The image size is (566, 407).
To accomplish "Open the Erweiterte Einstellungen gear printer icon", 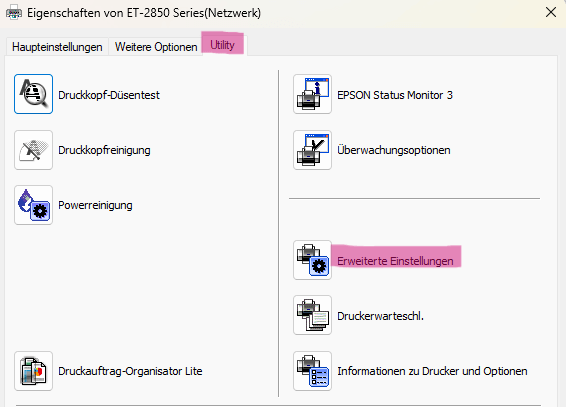I will tap(313, 260).
